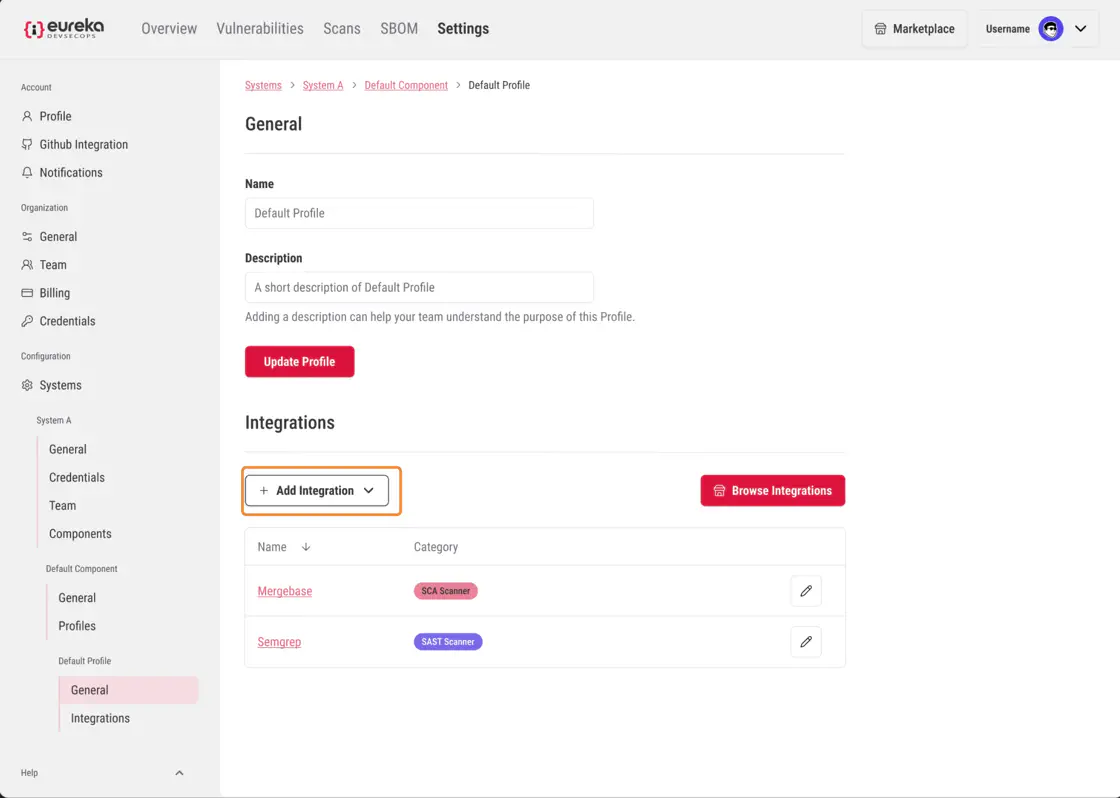Follow the System A breadcrumb link
1120x798 pixels.
pos(323,86)
